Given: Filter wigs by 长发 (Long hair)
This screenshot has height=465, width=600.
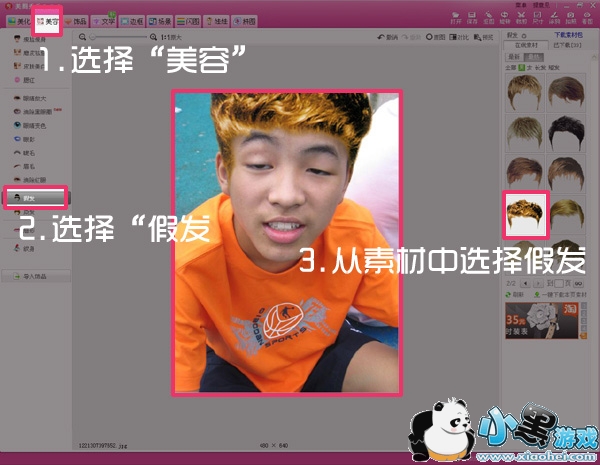Looking at the screenshot, I should 528,66.
